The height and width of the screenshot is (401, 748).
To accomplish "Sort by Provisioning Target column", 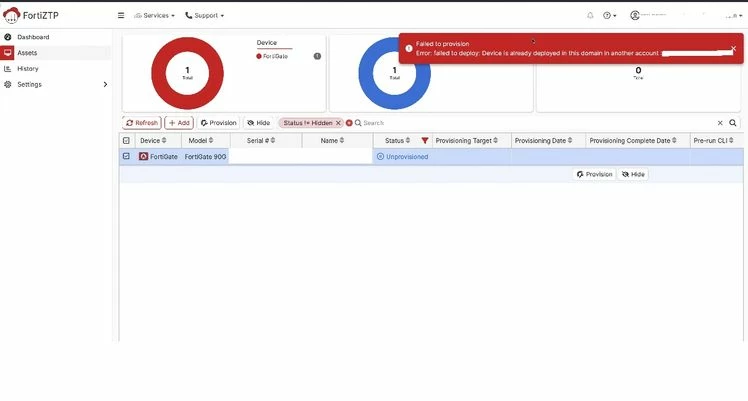I will [x=467, y=140].
